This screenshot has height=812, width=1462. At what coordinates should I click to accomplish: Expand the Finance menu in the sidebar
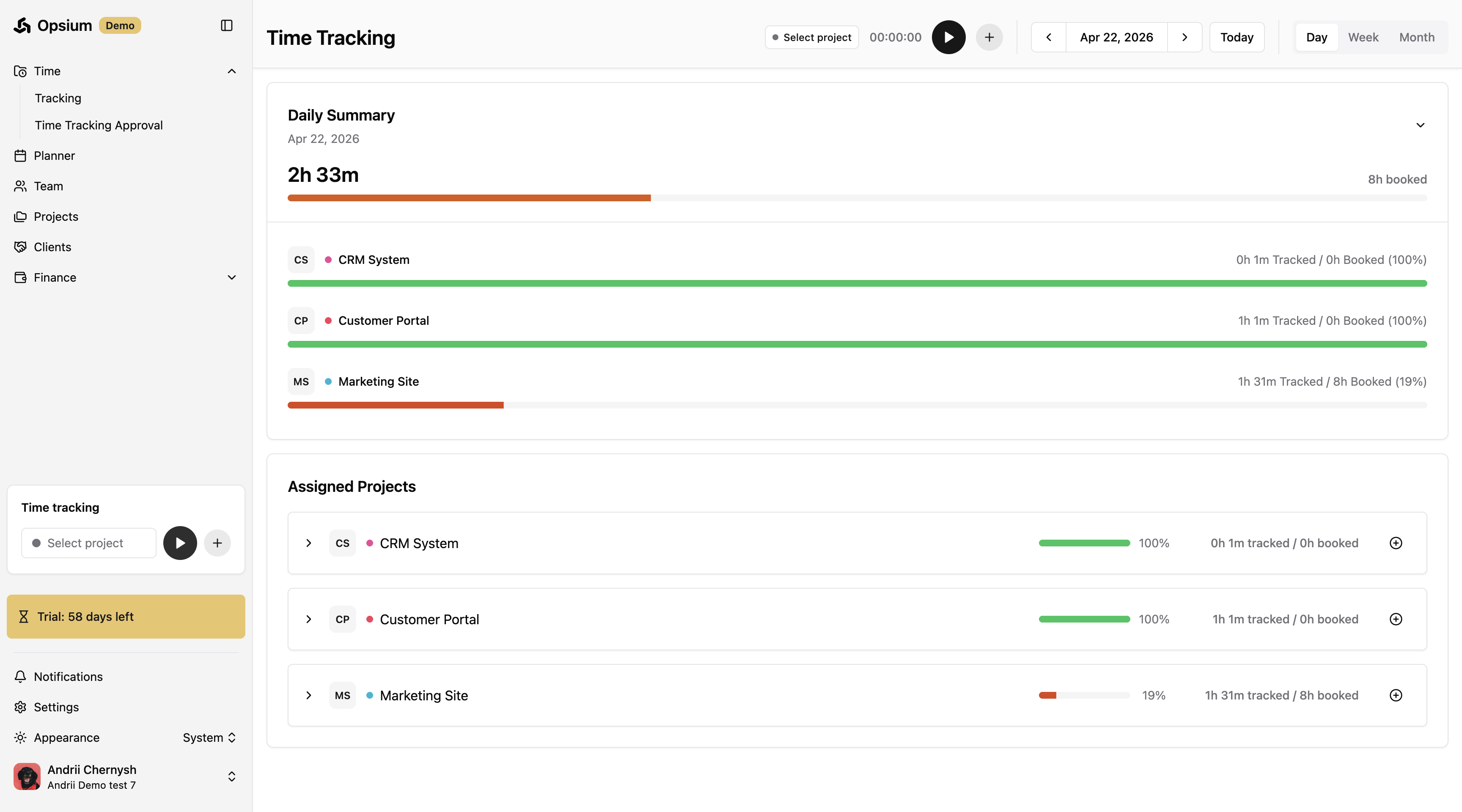231,277
